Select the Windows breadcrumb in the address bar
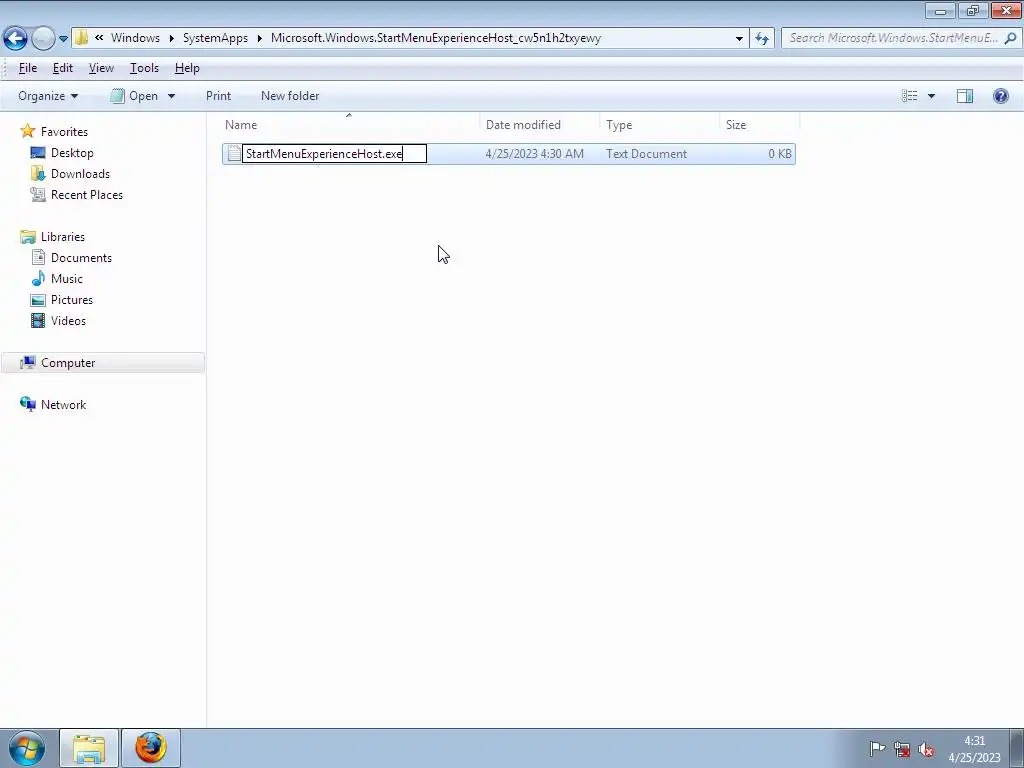Viewport: 1024px width, 768px height. pos(135,38)
